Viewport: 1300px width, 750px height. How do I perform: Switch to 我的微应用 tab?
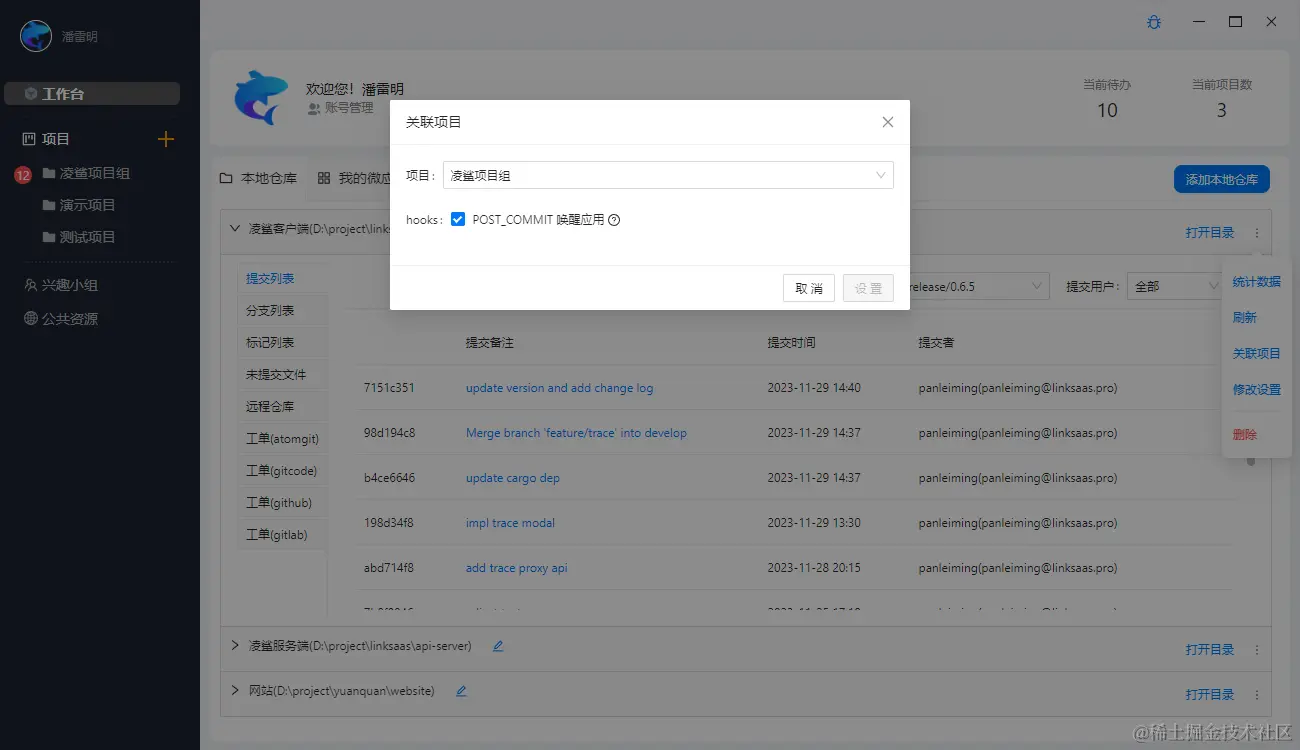(x=354, y=178)
